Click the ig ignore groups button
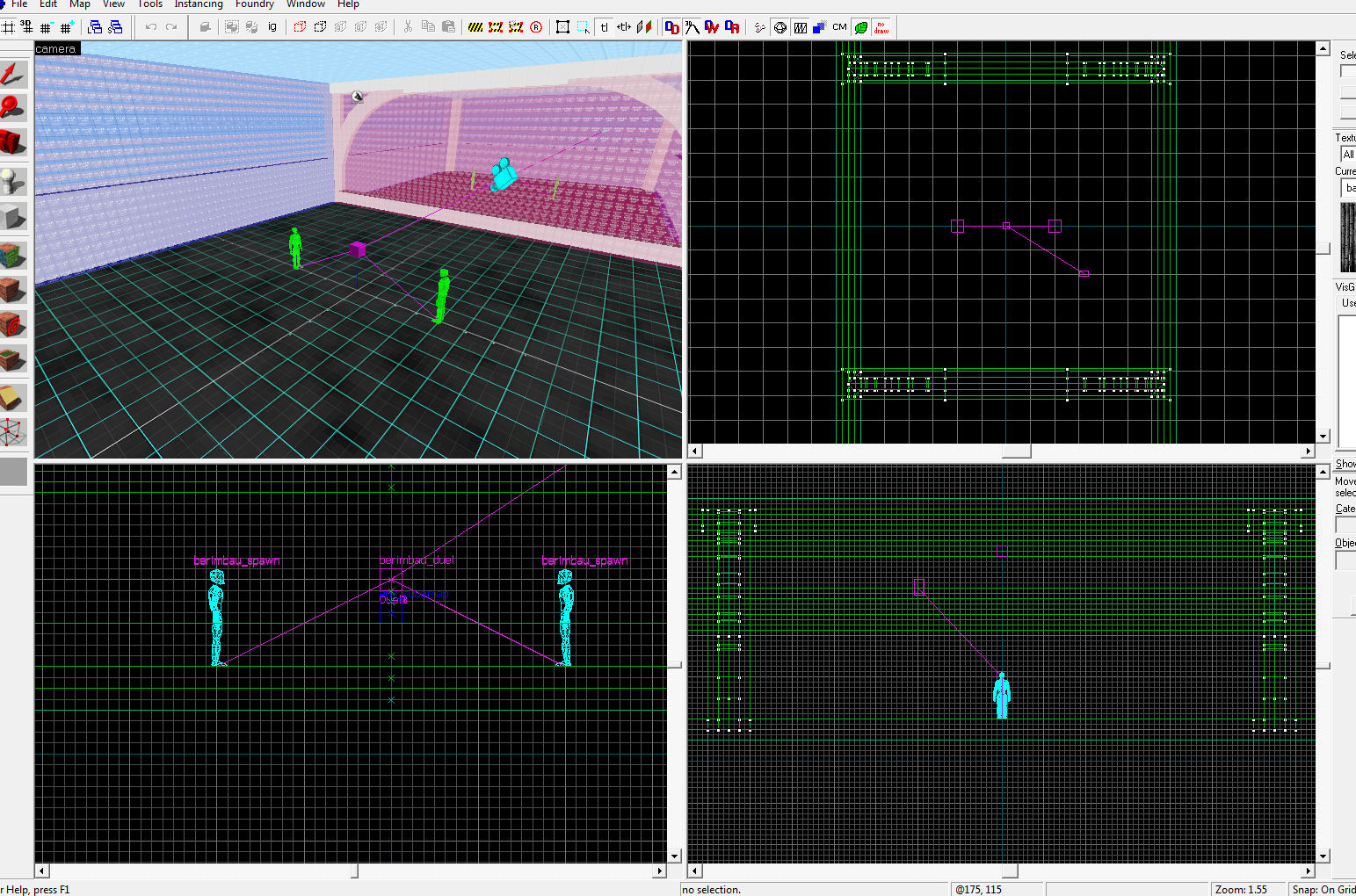The height and width of the screenshot is (896, 1356). [272, 27]
